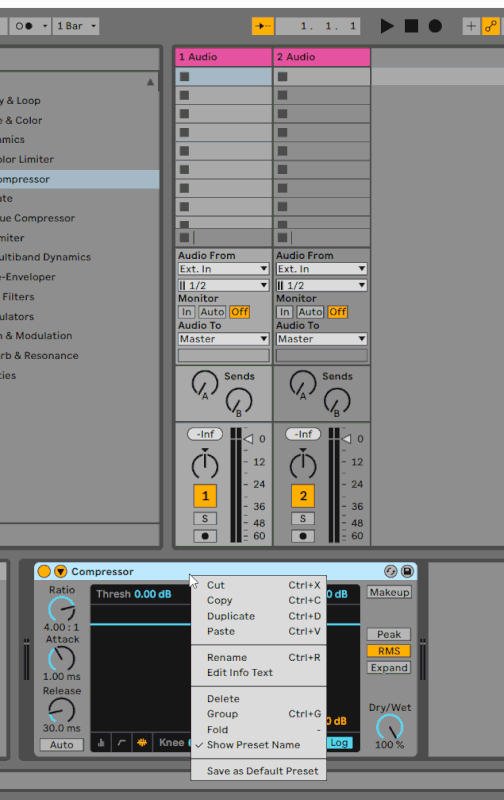Enable the Compressor Makeup button

389,592
